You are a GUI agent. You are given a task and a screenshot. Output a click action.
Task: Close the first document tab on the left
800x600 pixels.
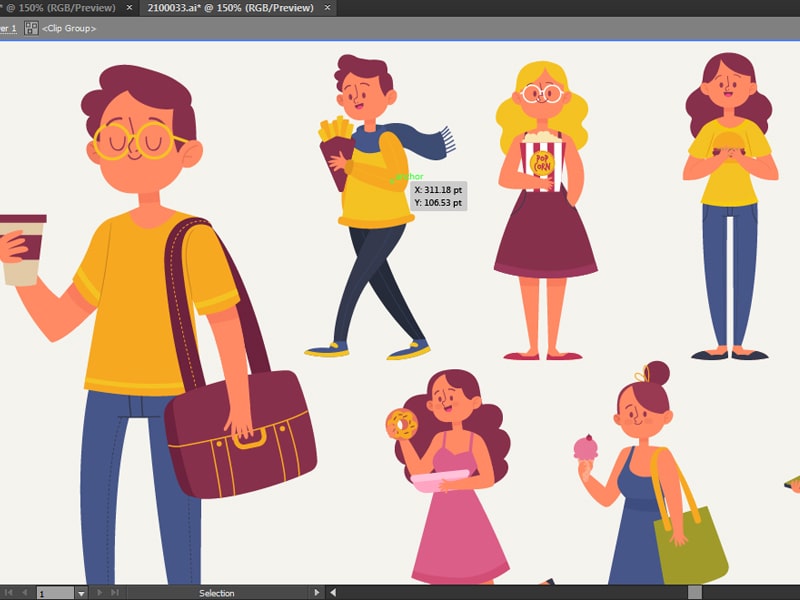(x=128, y=8)
